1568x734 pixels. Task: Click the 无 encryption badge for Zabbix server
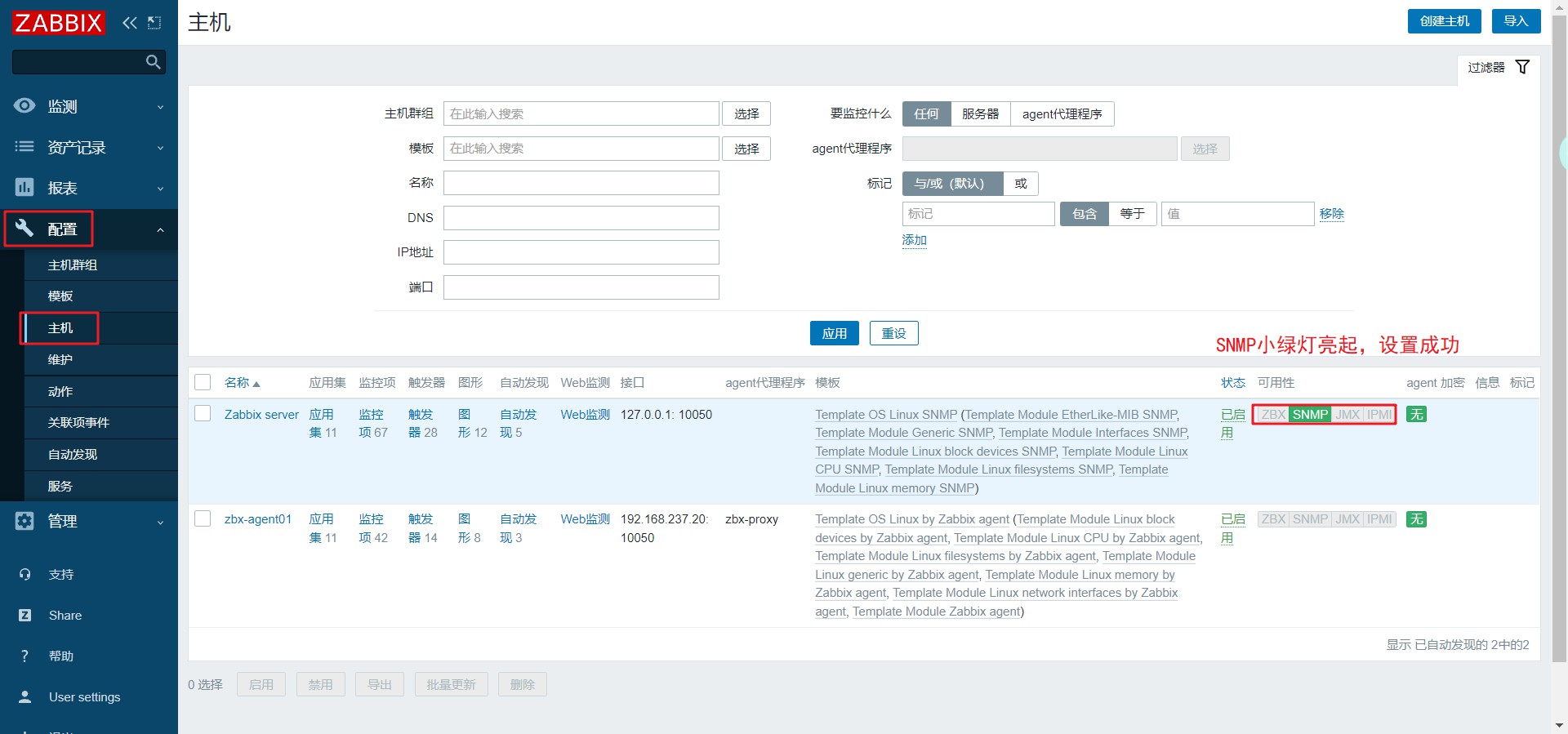pyautogui.click(x=1416, y=415)
